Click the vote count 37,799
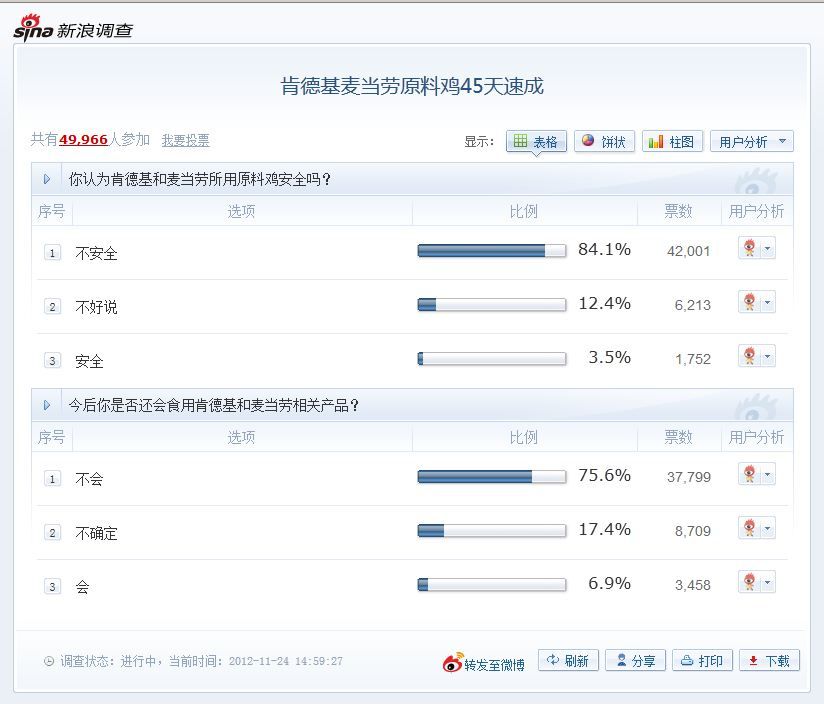 click(688, 477)
